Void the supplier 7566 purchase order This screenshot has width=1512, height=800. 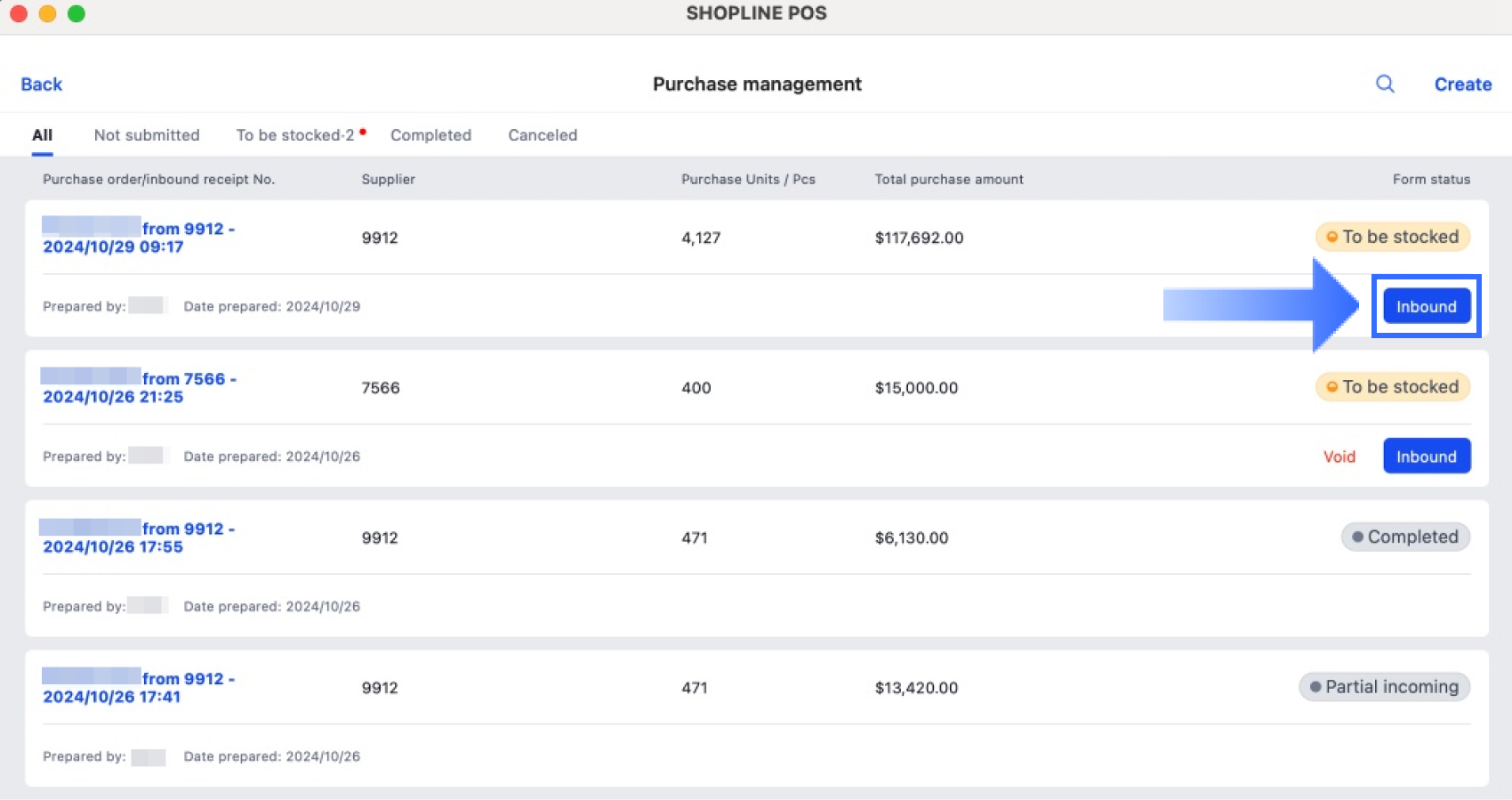[x=1339, y=457]
